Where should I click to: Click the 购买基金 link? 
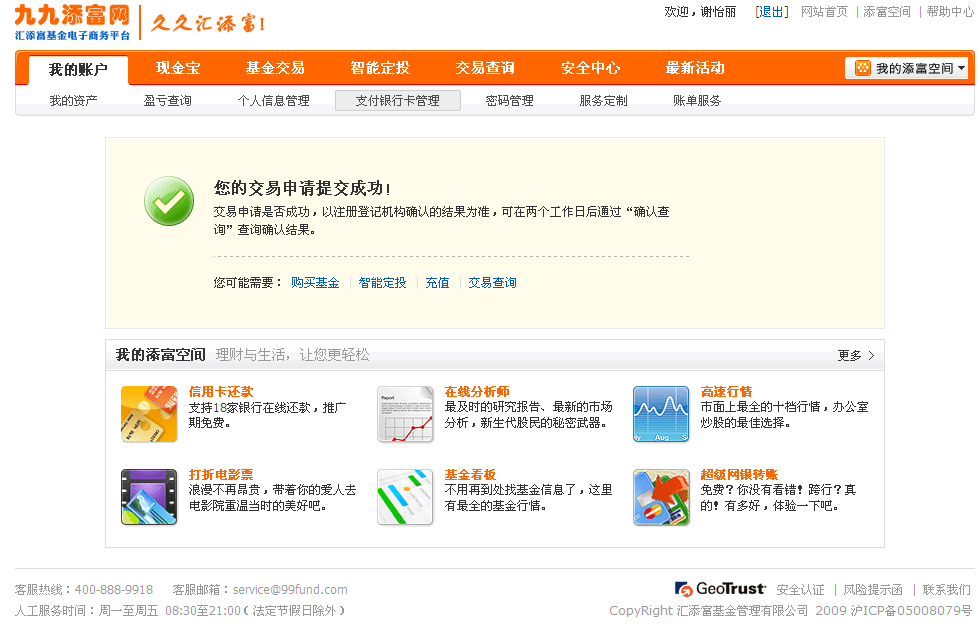point(315,283)
